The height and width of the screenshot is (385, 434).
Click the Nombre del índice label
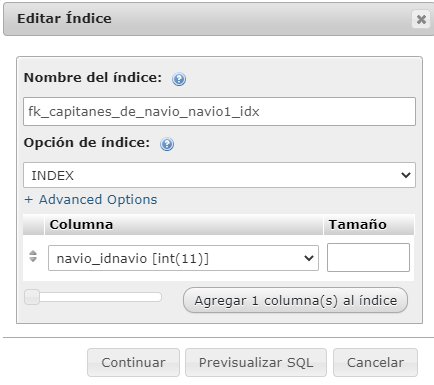(x=93, y=78)
